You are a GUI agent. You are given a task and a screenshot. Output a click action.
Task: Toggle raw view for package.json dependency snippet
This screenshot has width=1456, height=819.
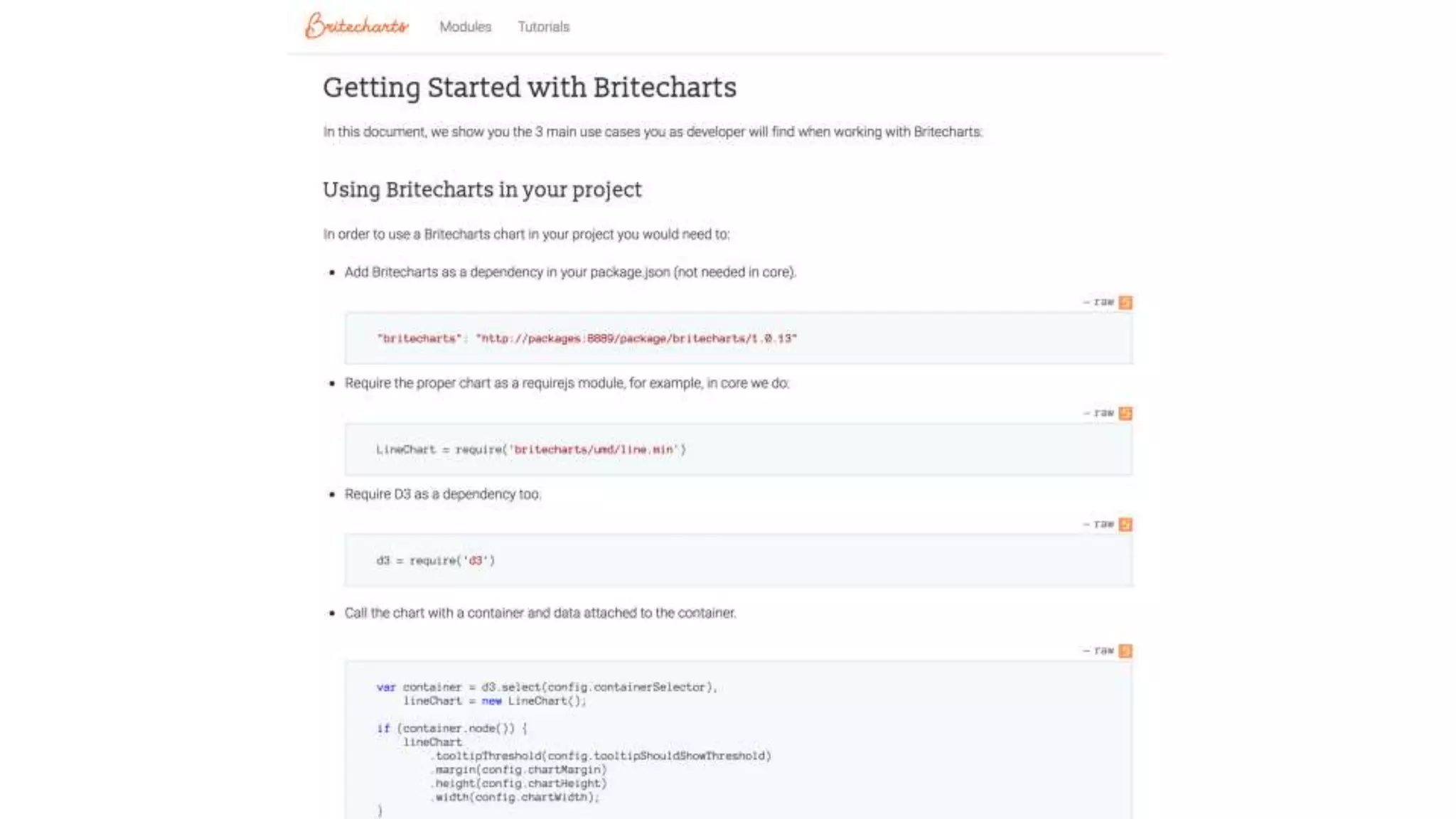coord(1104,303)
